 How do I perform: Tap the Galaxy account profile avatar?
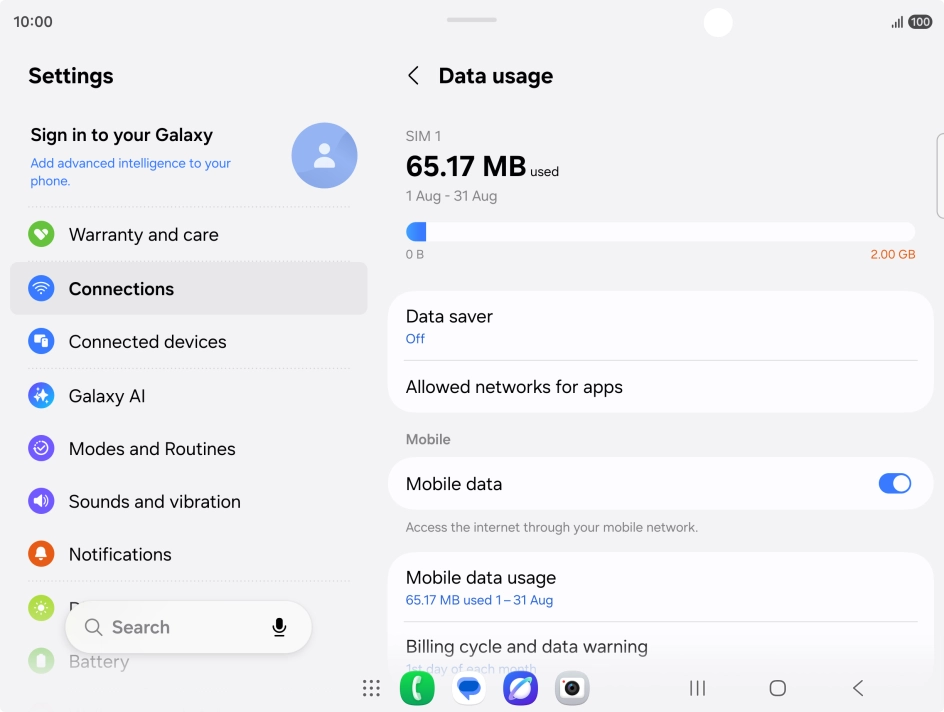pyautogui.click(x=324, y=155)
